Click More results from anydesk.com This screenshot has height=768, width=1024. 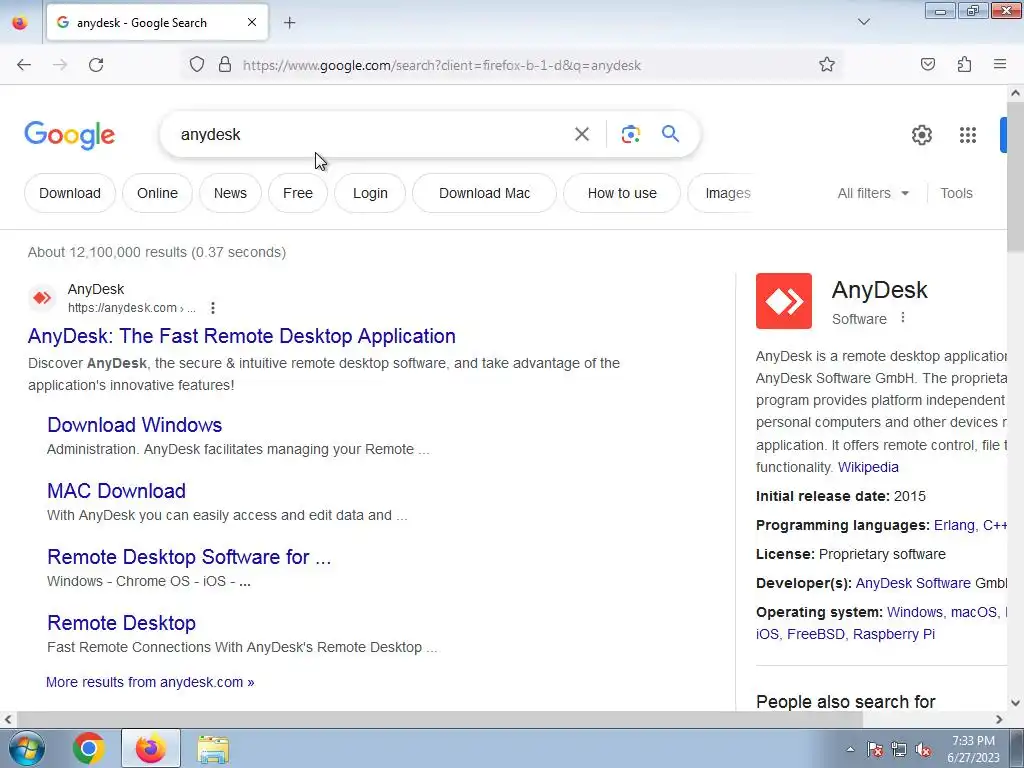pos(150,682)
